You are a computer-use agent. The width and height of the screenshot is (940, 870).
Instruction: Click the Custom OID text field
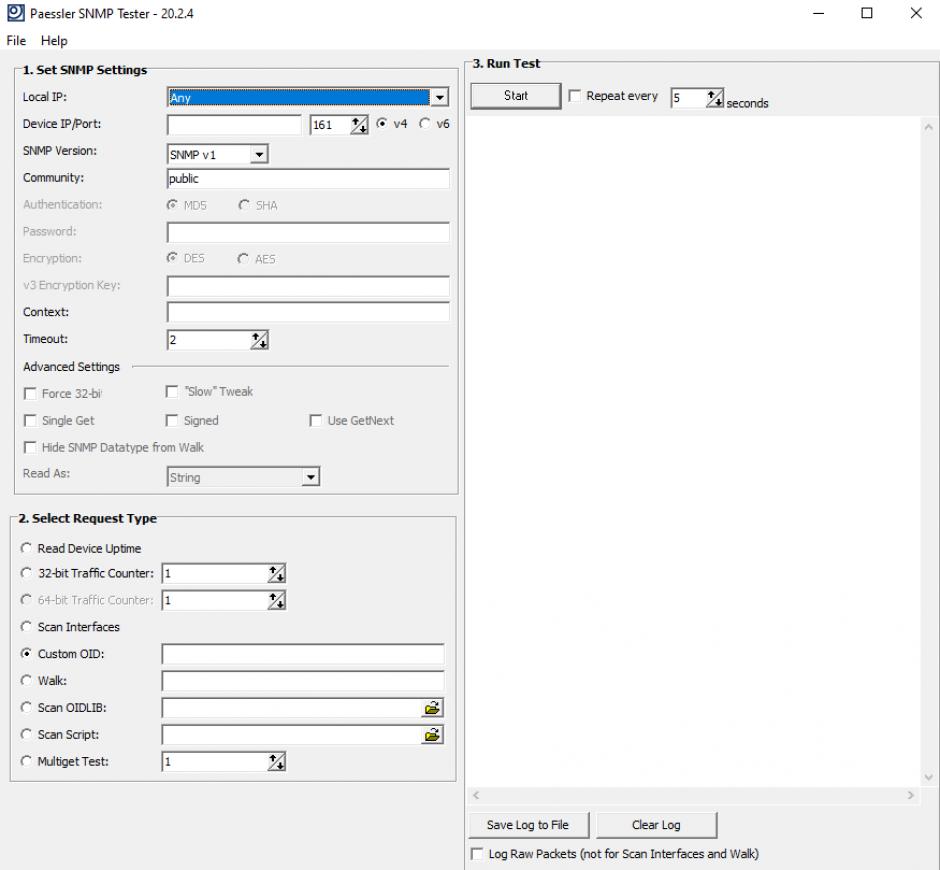(x=303, y=654)
